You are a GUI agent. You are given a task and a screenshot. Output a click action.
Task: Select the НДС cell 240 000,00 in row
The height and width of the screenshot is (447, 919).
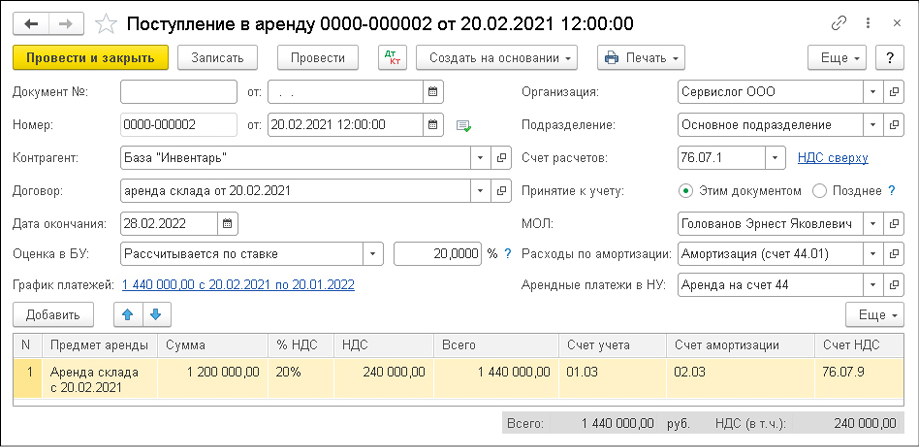(x=384, y=378)
